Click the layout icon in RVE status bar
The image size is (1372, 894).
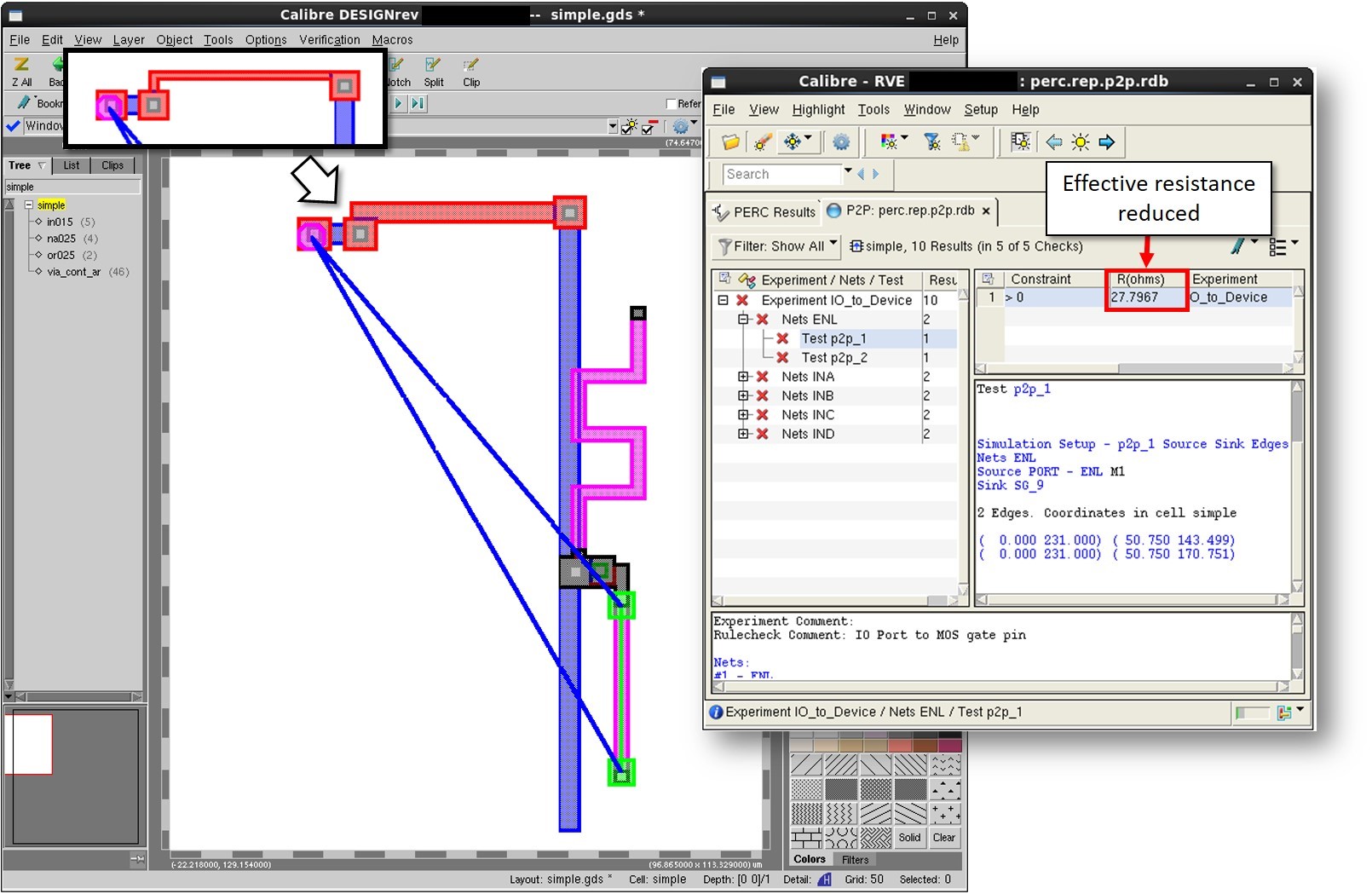click(x=1284, y=712)
